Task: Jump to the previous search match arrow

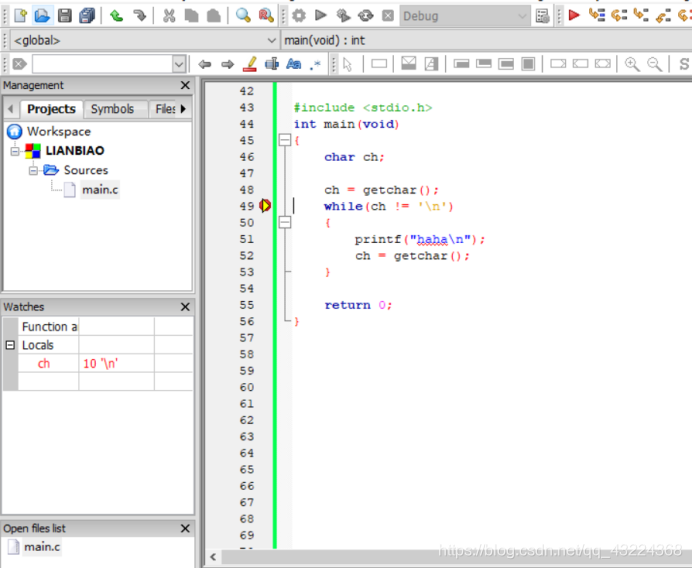Action: [204, 64]
